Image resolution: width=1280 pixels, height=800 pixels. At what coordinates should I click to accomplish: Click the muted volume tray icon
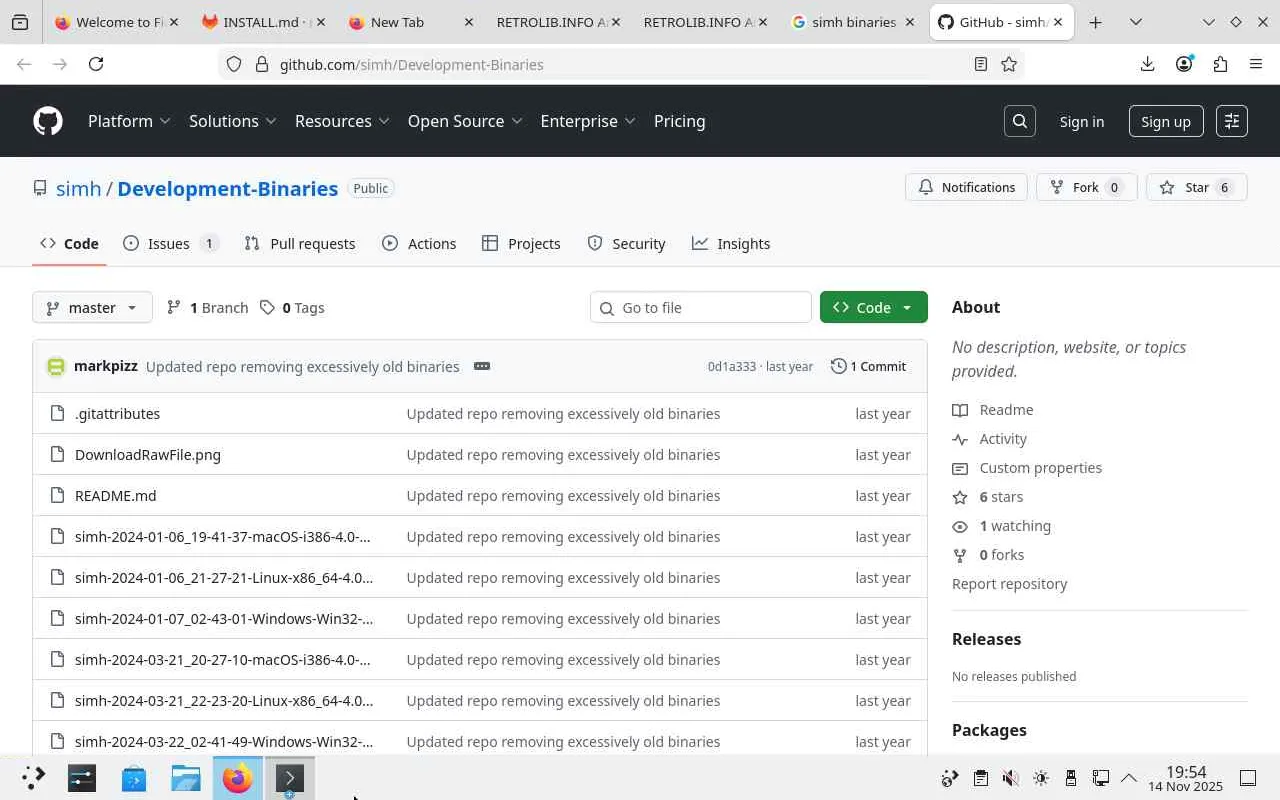coord(1011,778)
